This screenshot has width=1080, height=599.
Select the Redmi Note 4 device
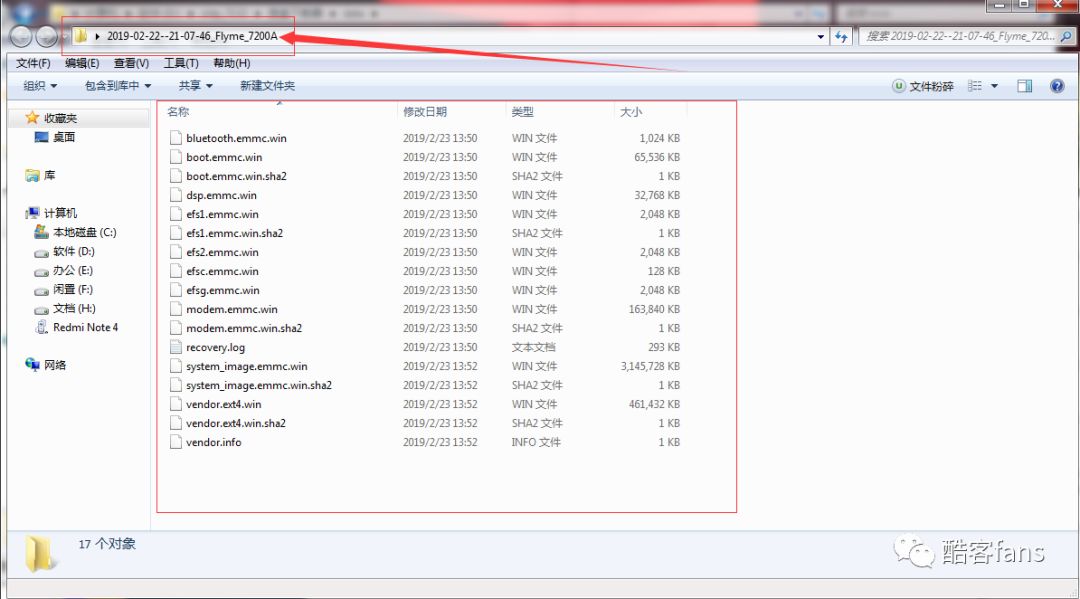pos(85,327)
